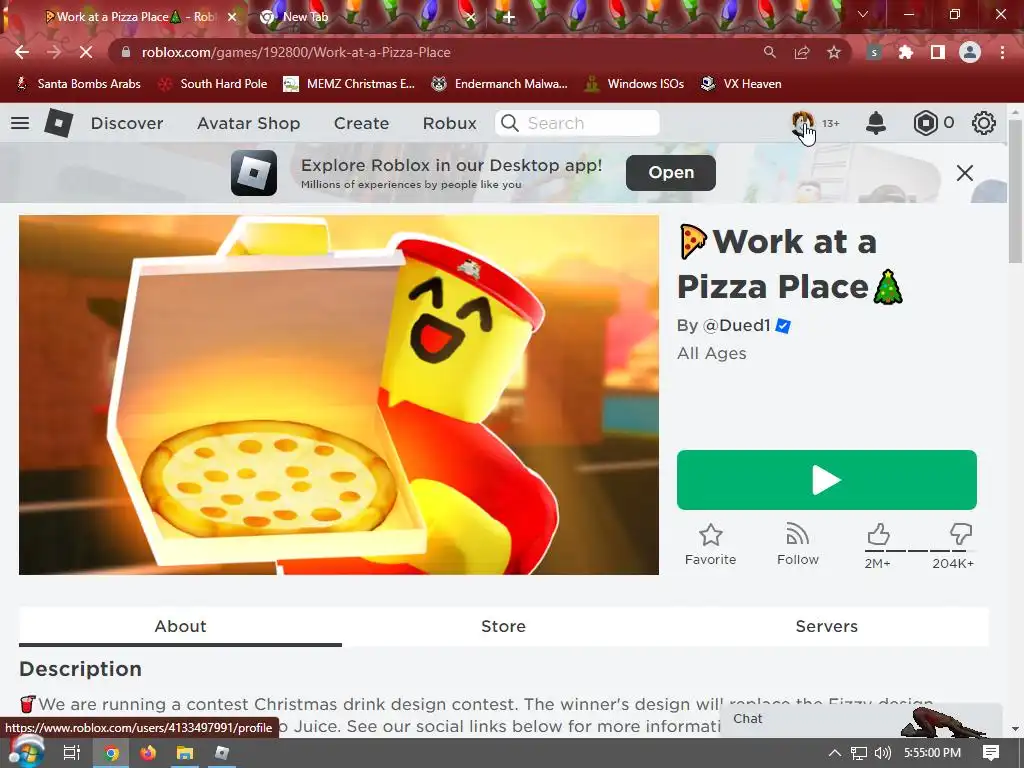
Task: Click the Chrome taskbar icon
Action: click(111, 753)
